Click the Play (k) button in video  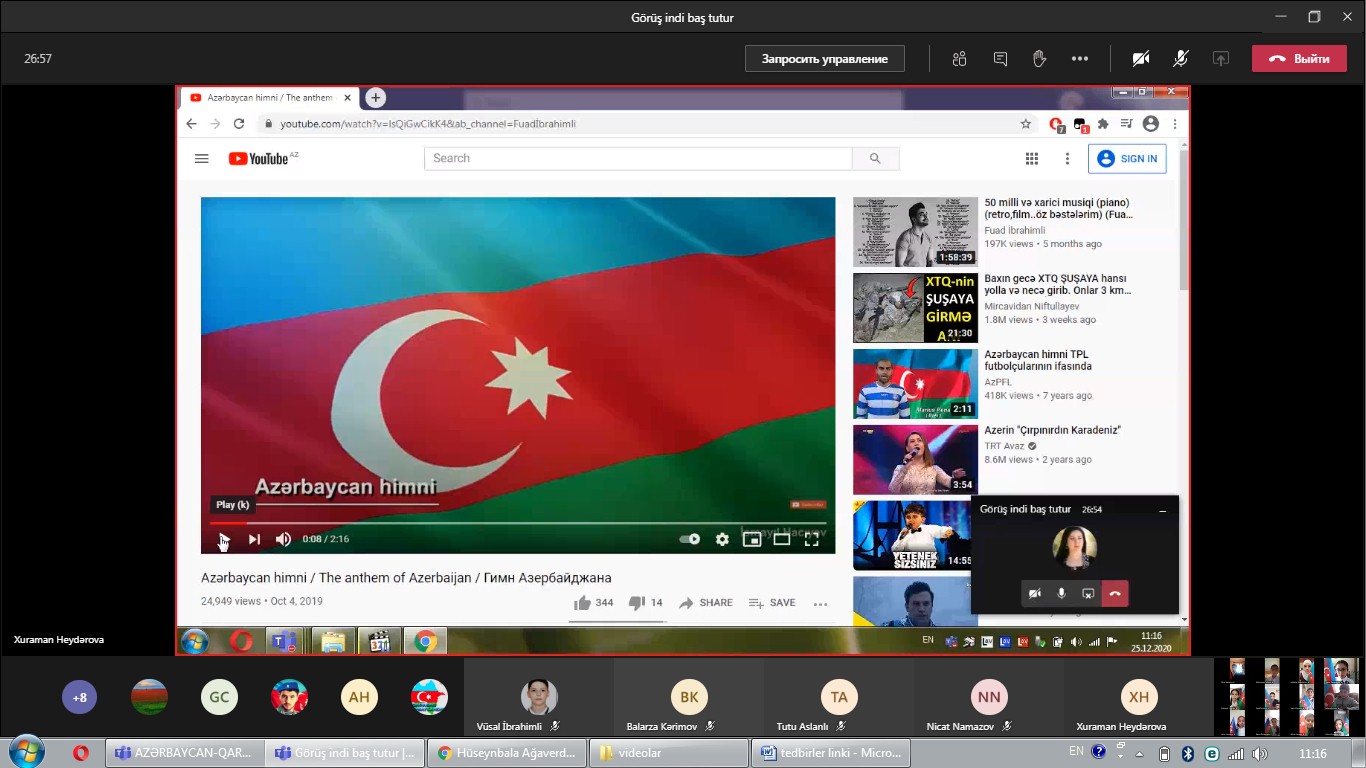pos(223,539)
